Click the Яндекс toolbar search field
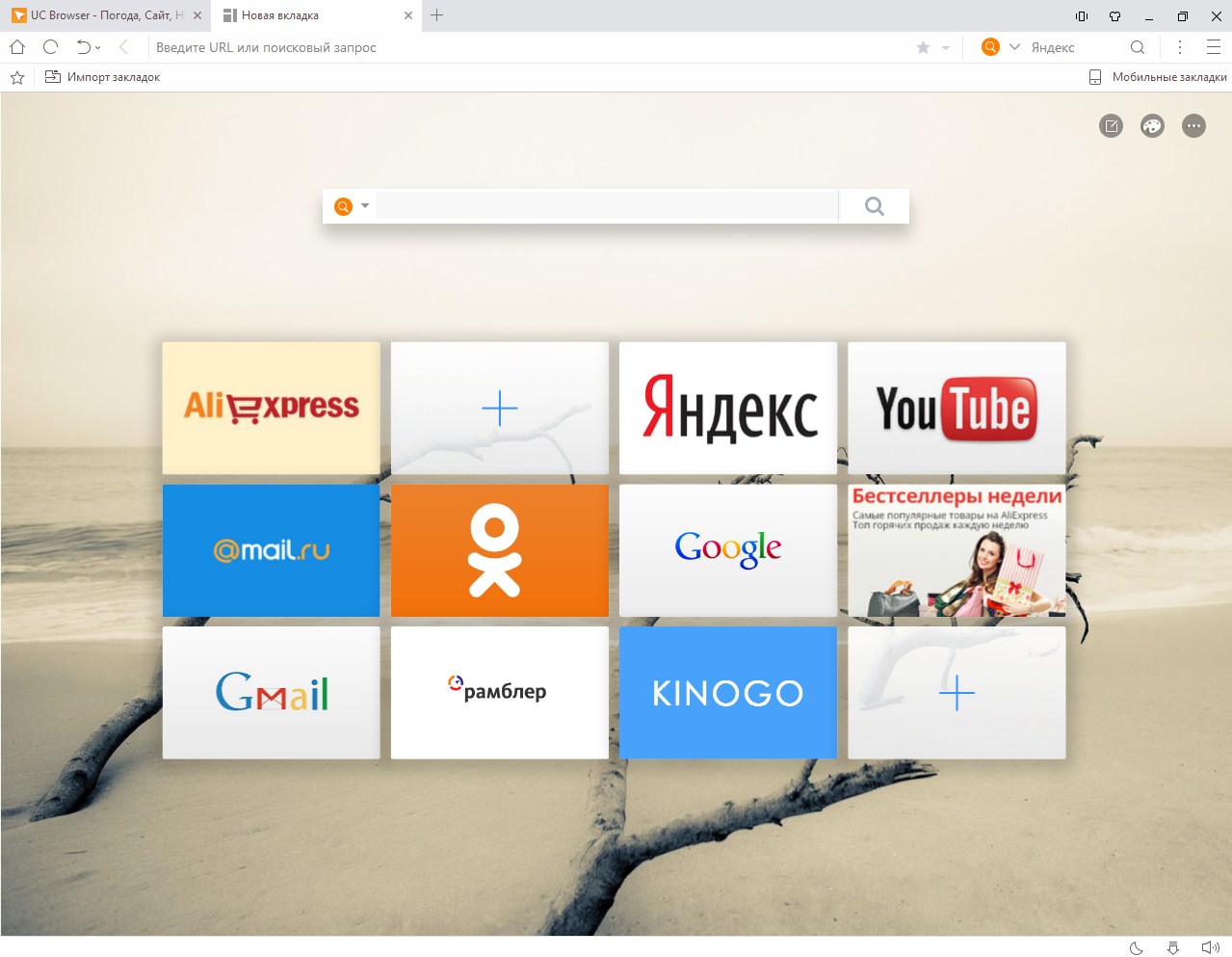 click(x=1076, y=47)
